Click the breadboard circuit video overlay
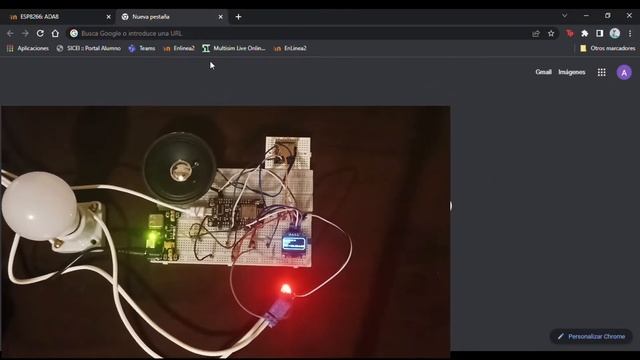The height and width of the screenshot is (360, 640). [225, 232]
